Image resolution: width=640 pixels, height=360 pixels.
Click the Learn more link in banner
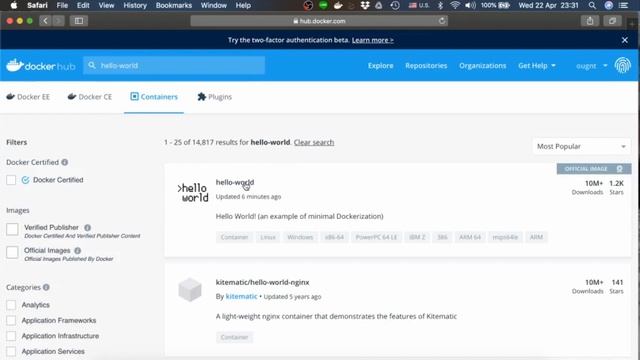(373, 40)
